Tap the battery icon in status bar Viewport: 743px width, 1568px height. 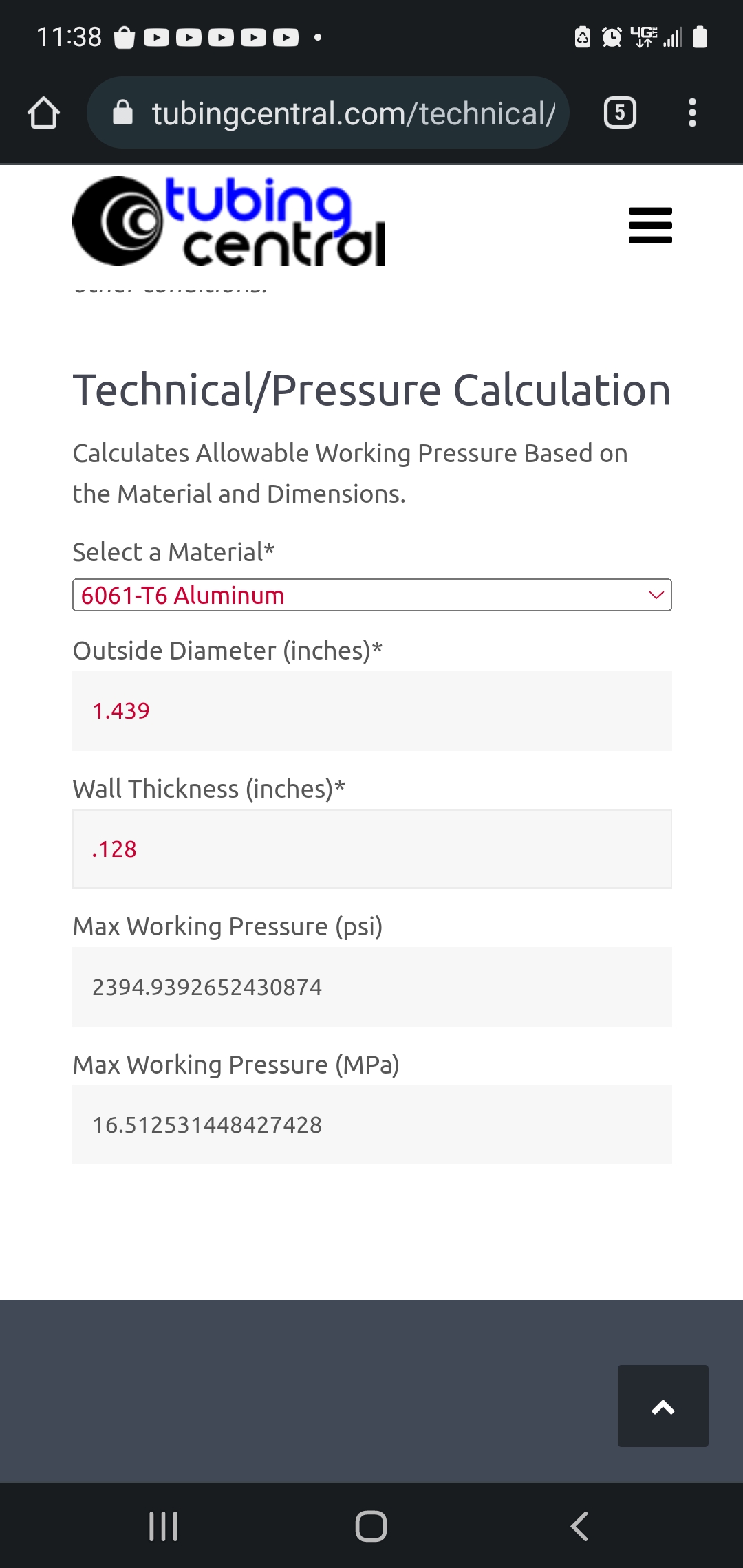point(700,36)
